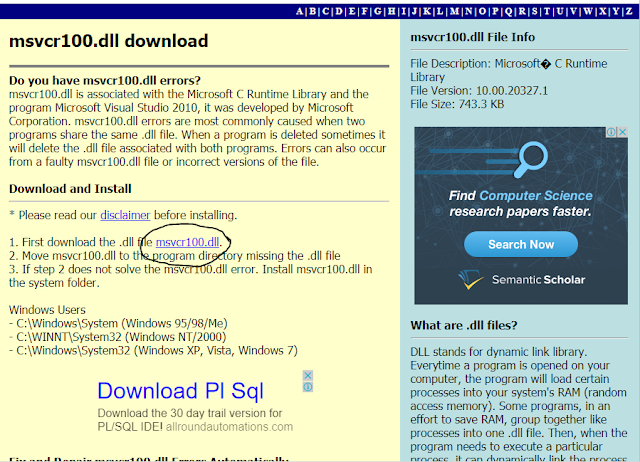This screenshot has height=462, width=640.
Task: Go to letter U in alphabet index
Action: tap(560, 11)
